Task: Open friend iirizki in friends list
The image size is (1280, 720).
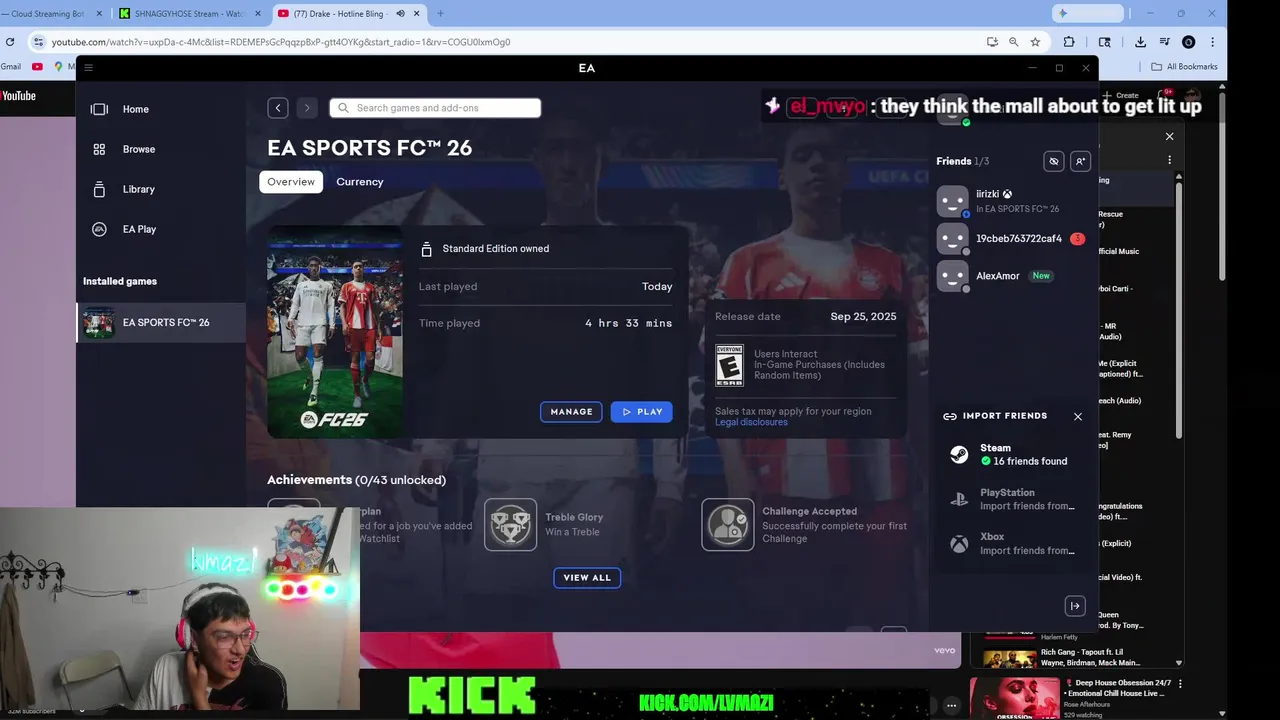Action: click(1010, 201)
